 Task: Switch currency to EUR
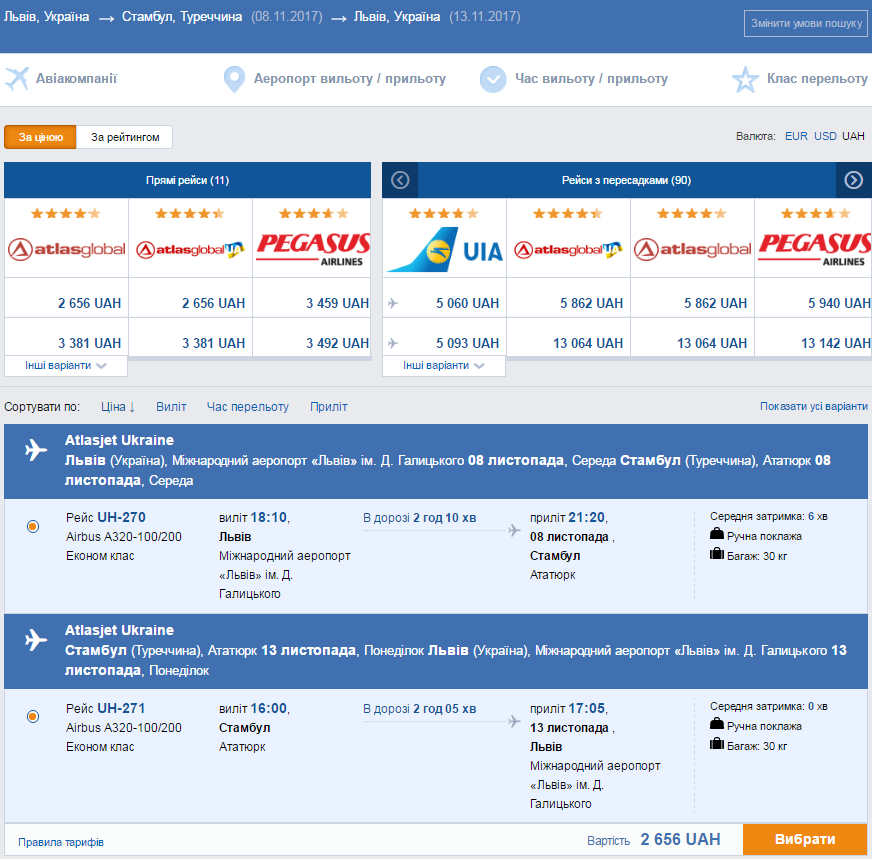[x=796, y=136]
